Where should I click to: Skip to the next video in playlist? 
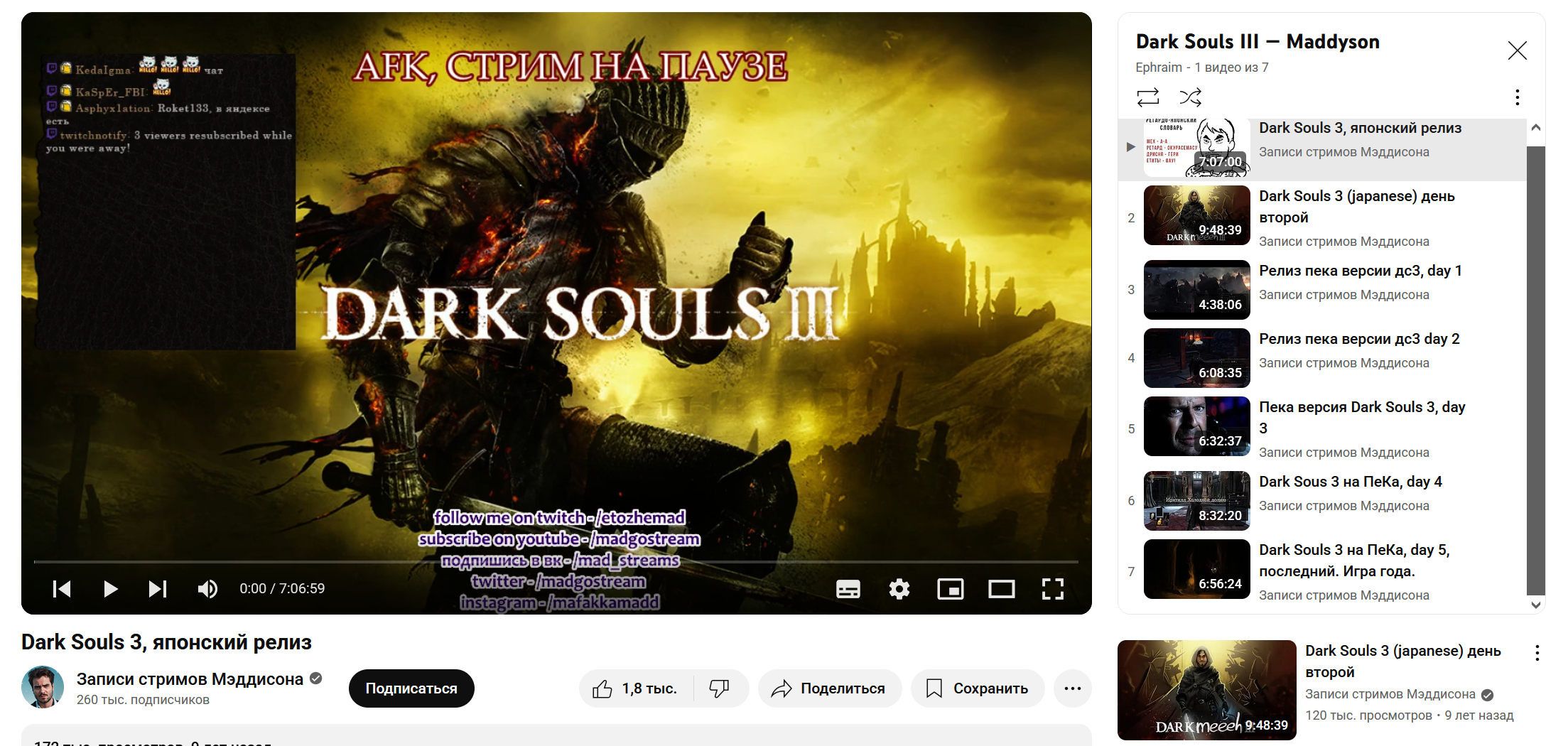point(158,589)
